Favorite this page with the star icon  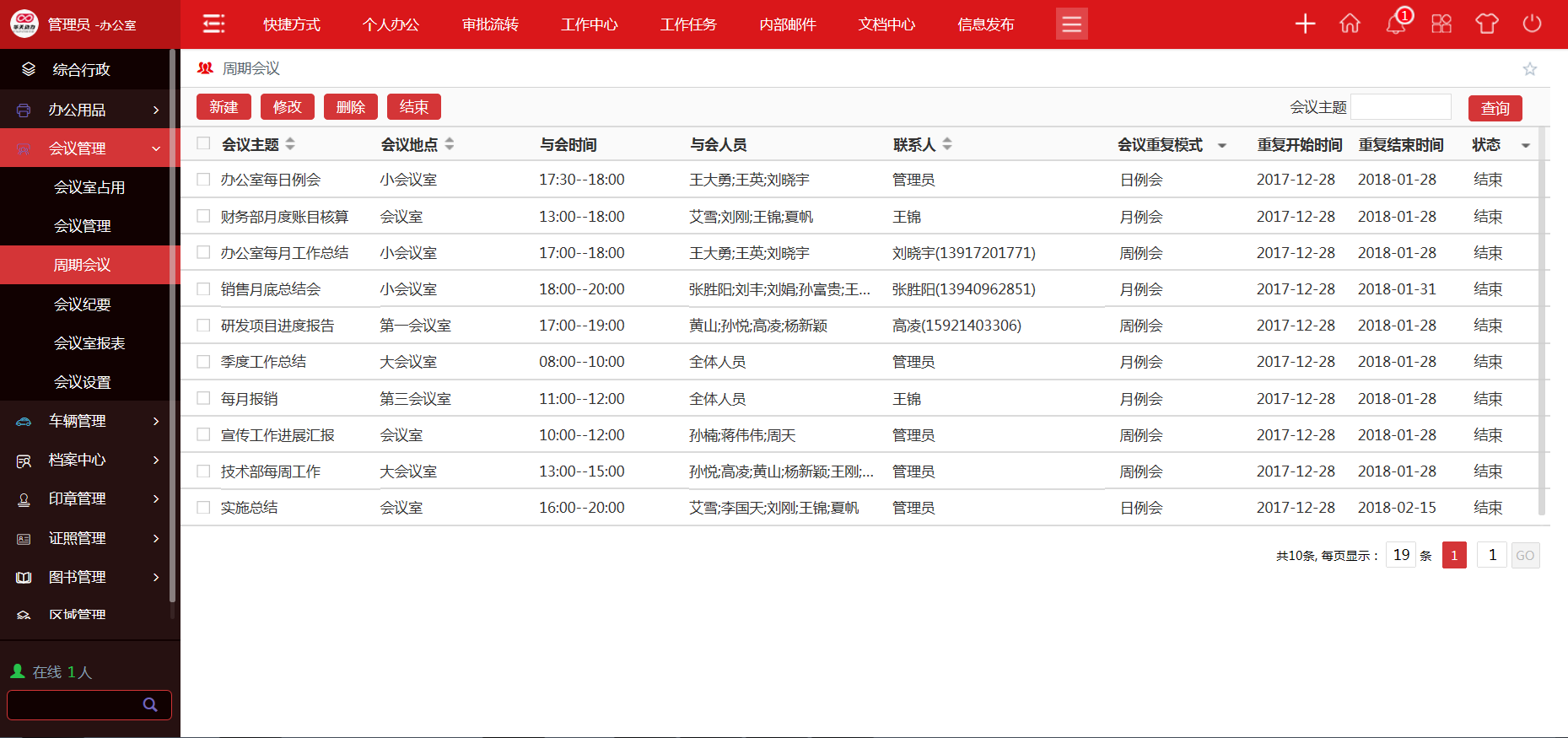pyautogui.click(x=1529, y=69)
